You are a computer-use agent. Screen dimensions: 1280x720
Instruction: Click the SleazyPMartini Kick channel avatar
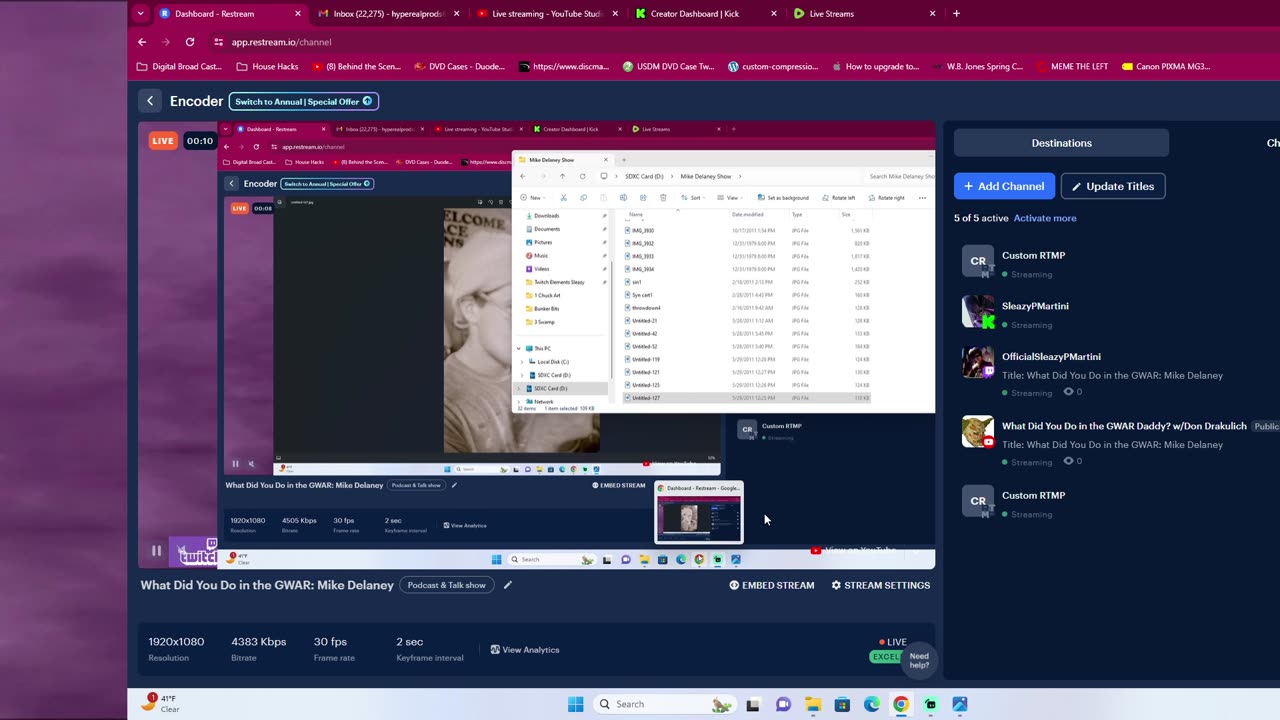coord(978,312)
